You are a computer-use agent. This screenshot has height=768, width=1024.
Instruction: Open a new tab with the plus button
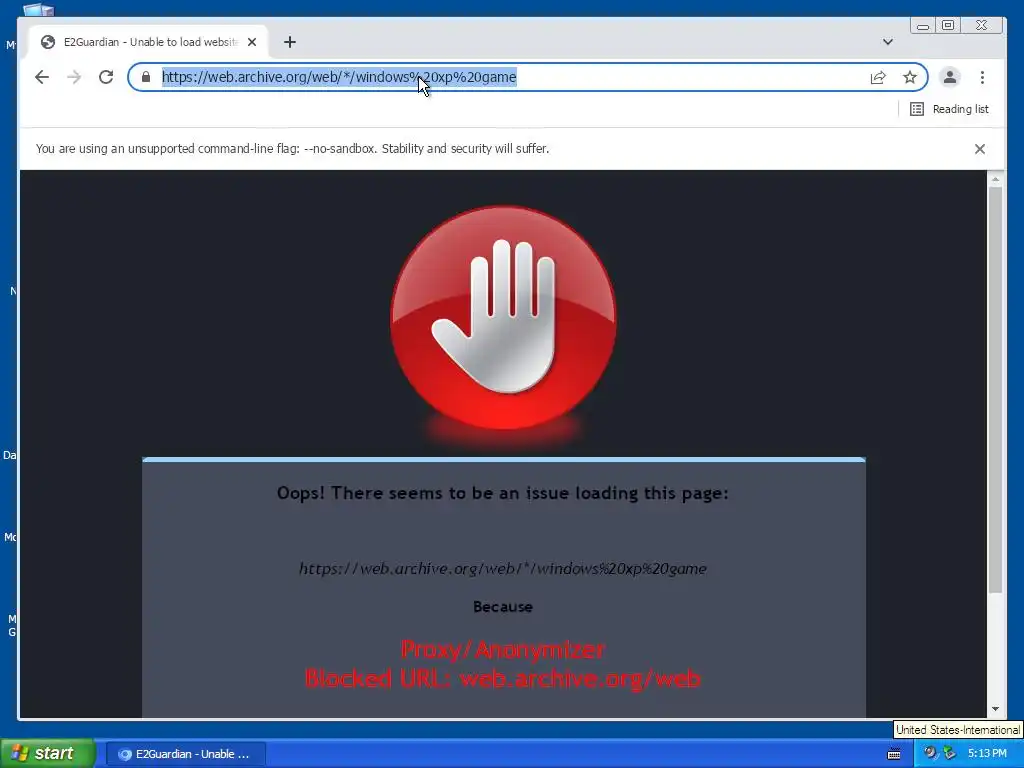[290, 42]
